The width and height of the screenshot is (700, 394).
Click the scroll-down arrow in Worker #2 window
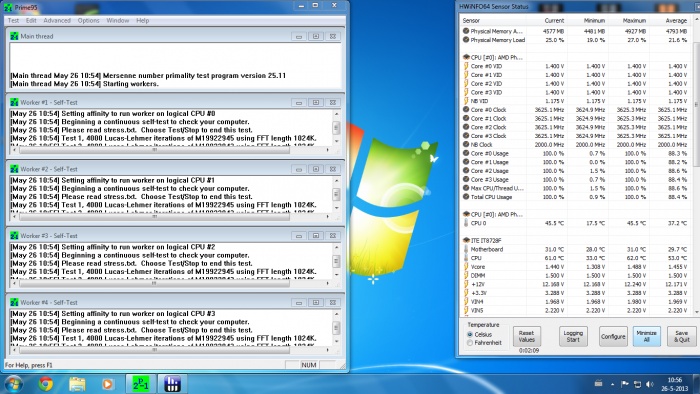coord(336,208)
